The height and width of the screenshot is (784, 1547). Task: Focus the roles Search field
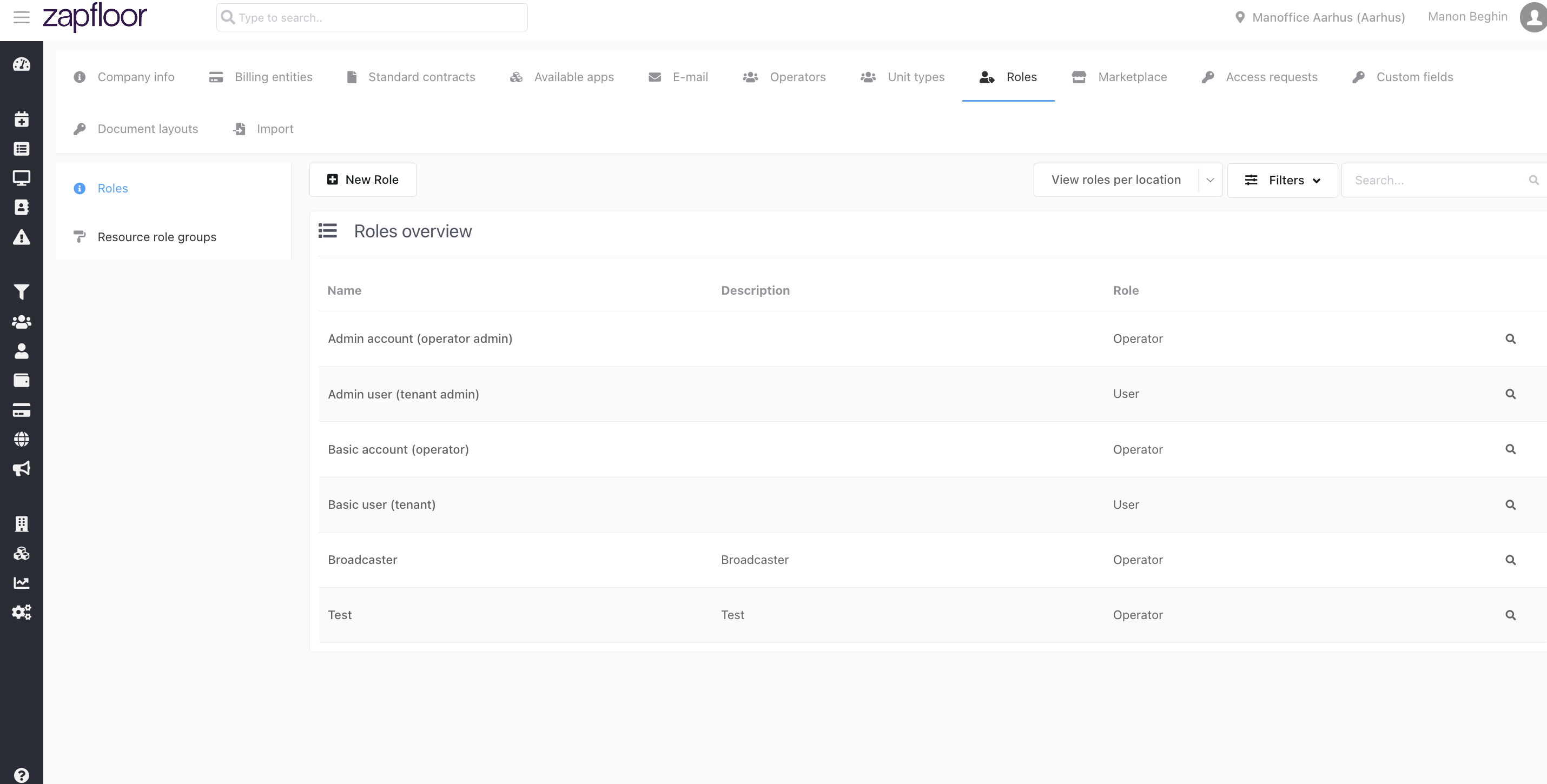(1444, 180)
